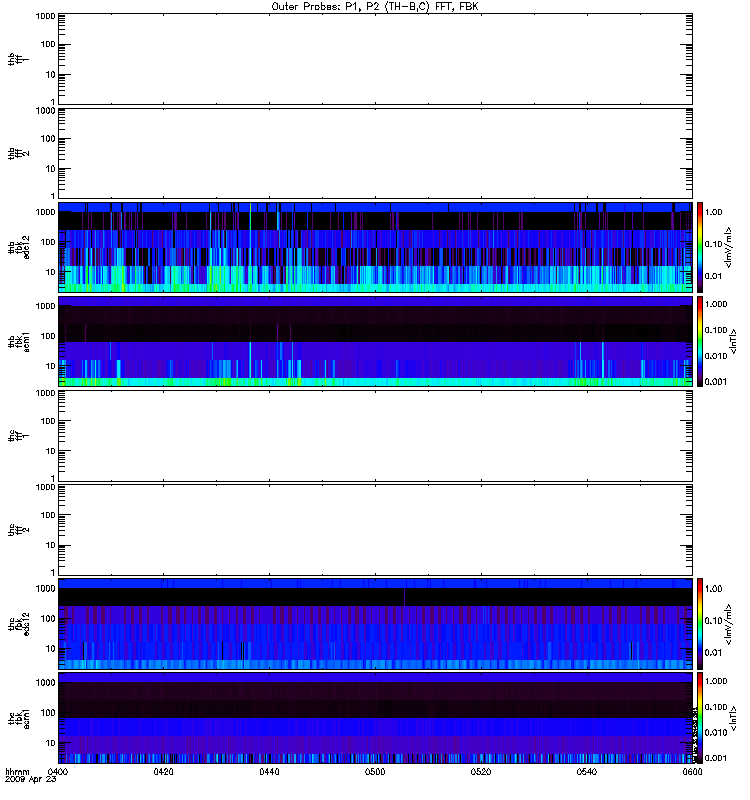750x800 pixels.
Task: Select the thc edc12 color scale bar
Action: pos(700,624)
